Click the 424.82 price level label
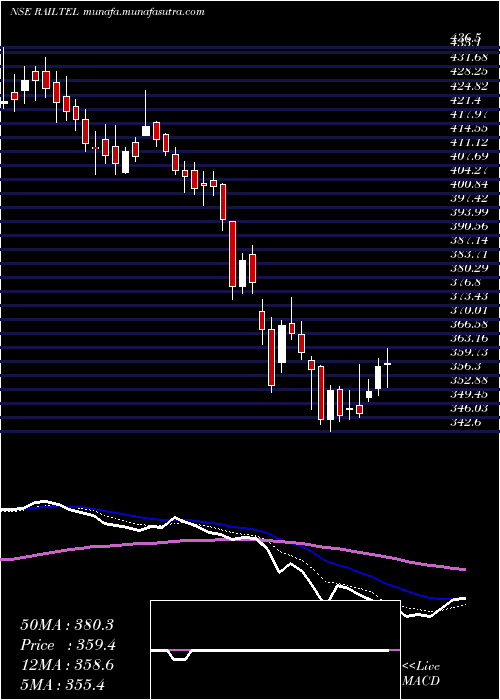500x700 pixels. coord(471,86)
